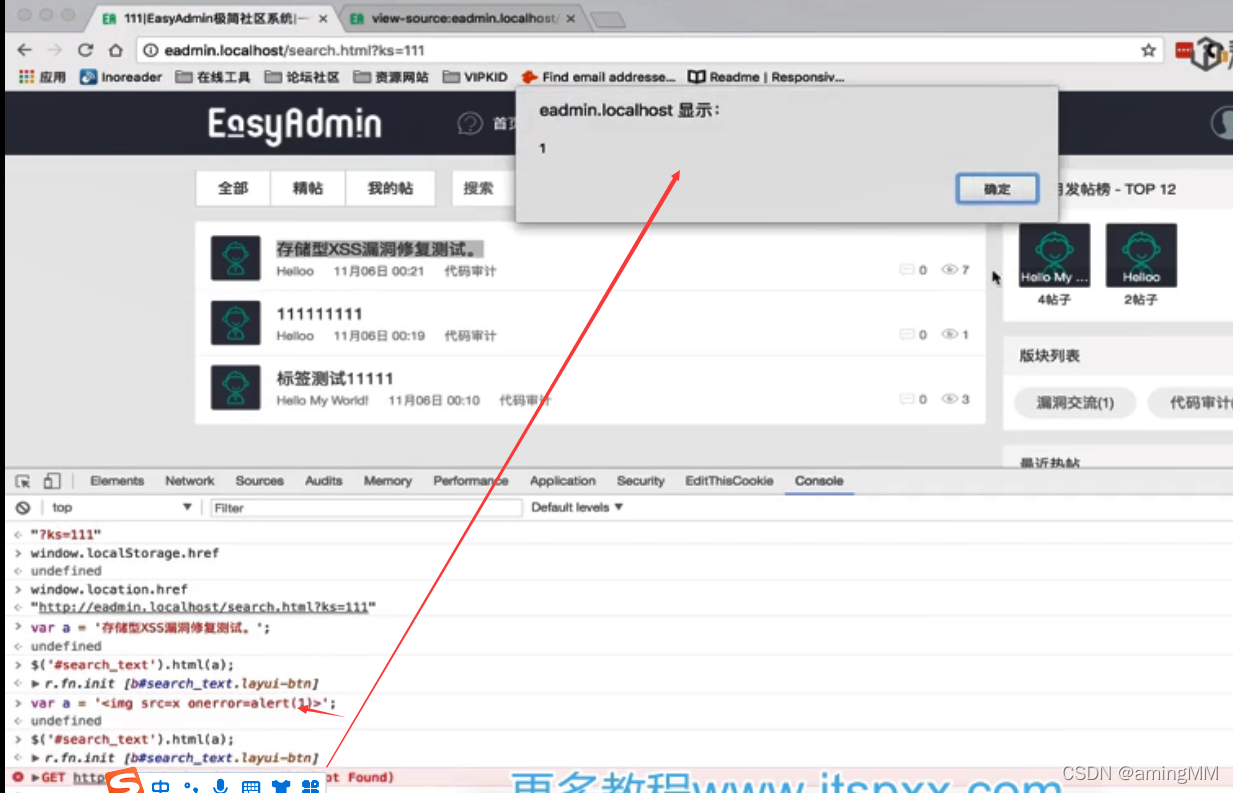Open the post titled 标签测试11111
The width and height of the screenshot is (1233, 793).
[335, 379]
